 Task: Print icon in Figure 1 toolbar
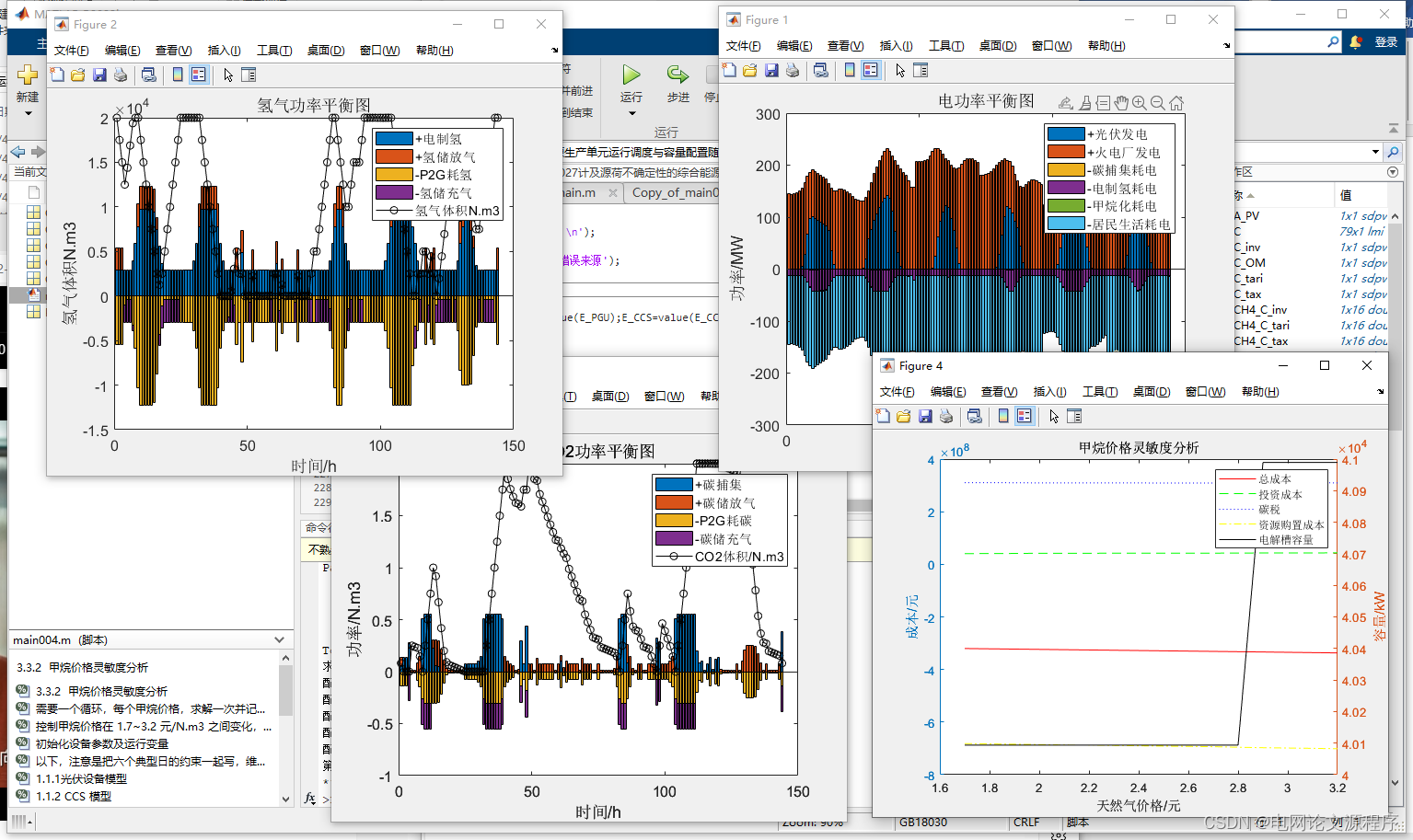tap(793, 70)
